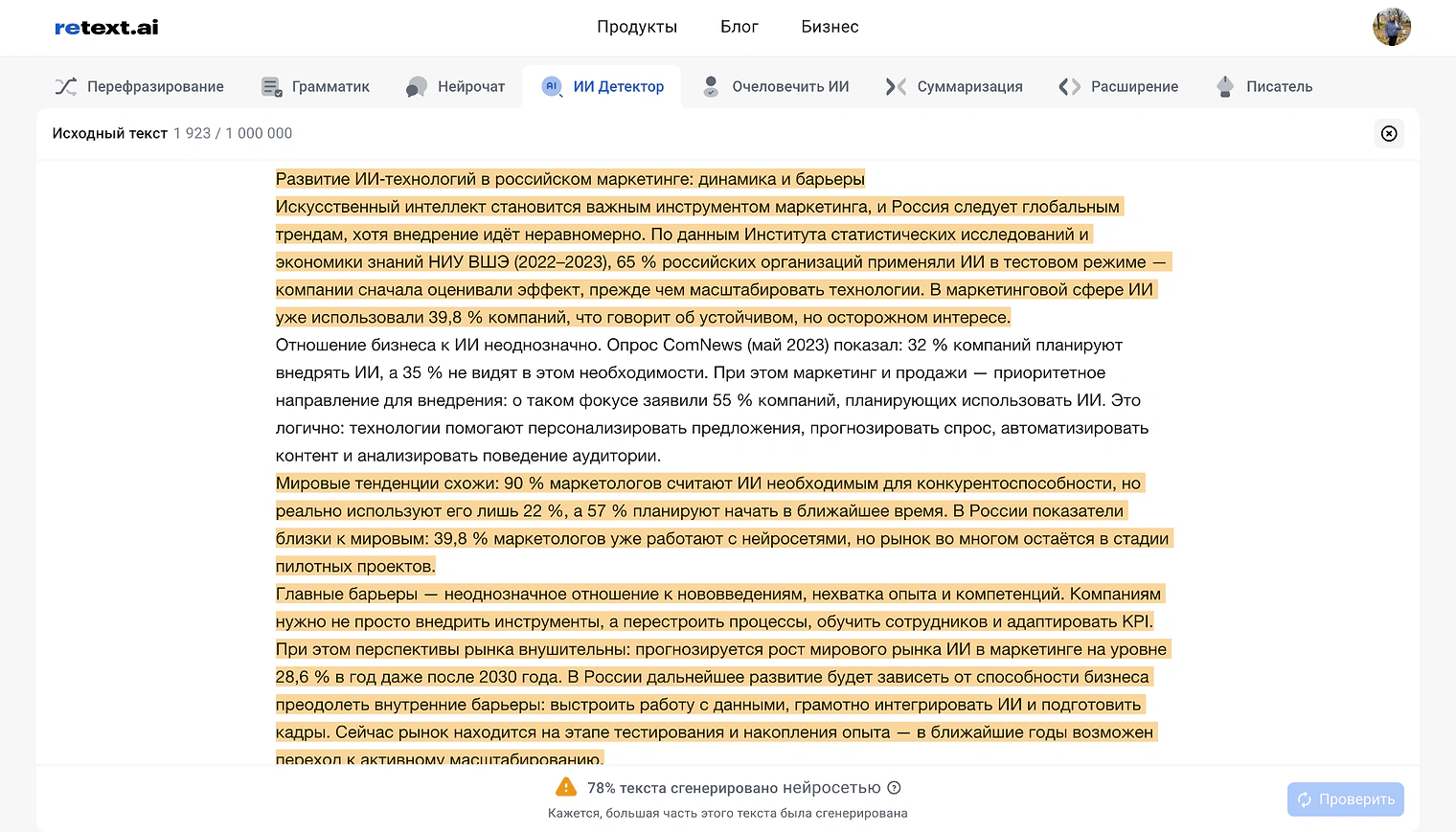
Task: Click the Перефразирование shuffle icon
Action: pos(65,86)
